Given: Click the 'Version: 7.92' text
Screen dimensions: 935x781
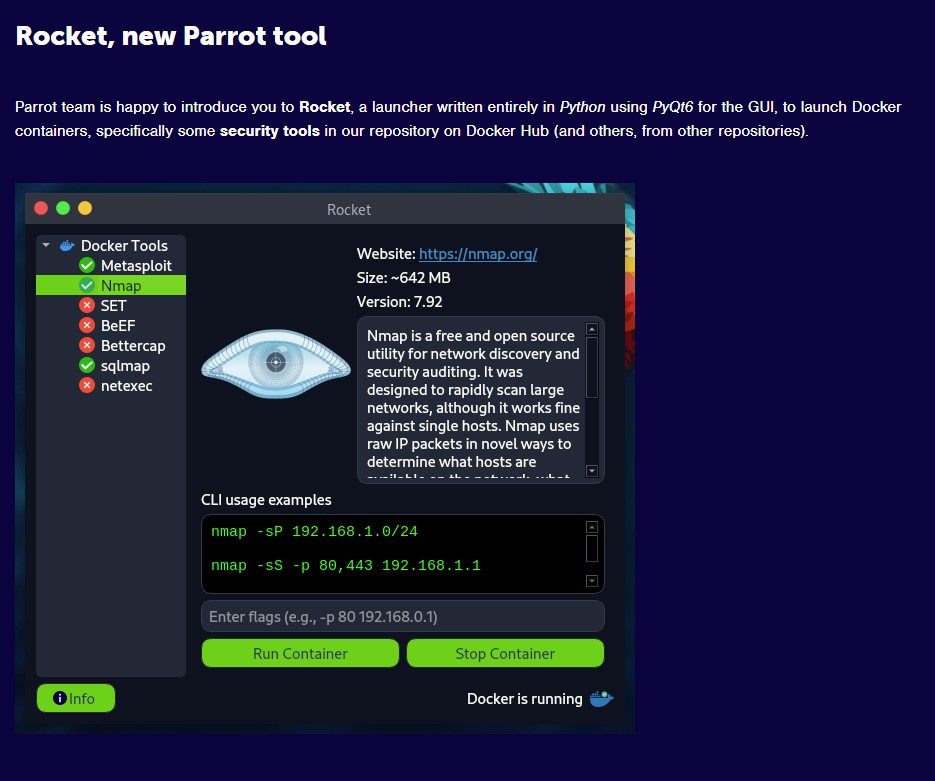Looking at the screenshot, I should (400, 302).
